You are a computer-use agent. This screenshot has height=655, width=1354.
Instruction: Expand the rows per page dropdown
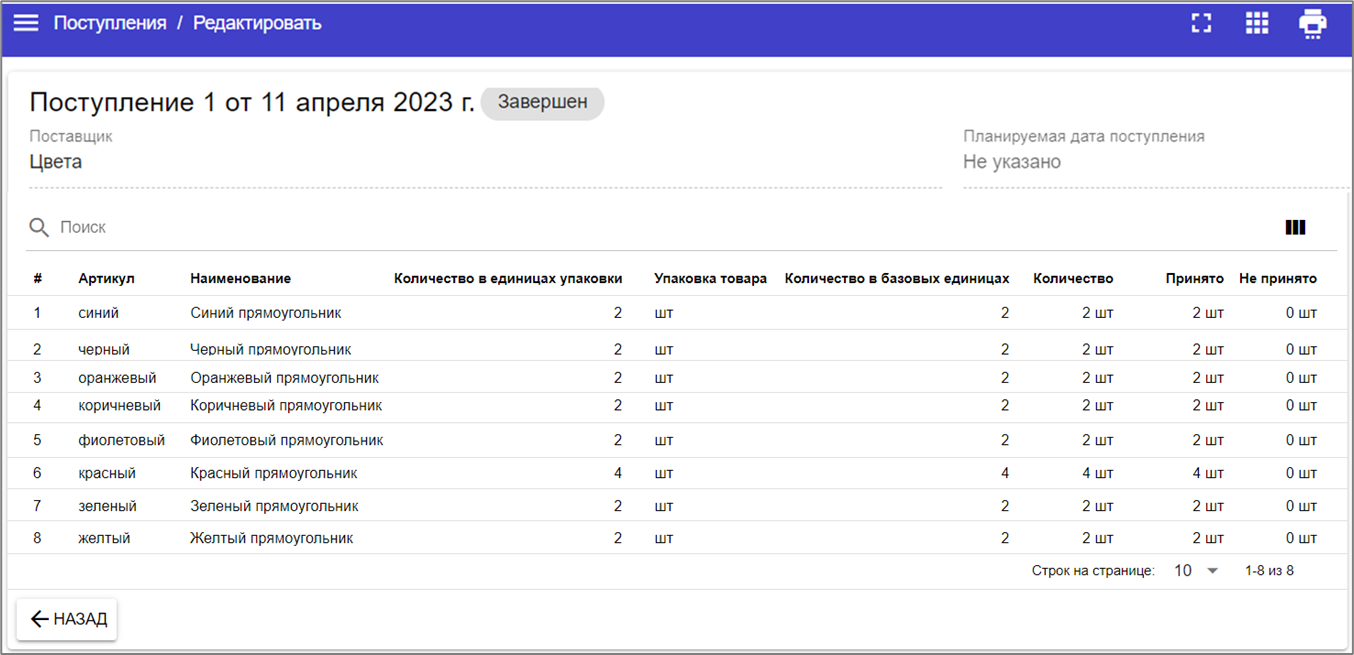tap(1196, 571)
